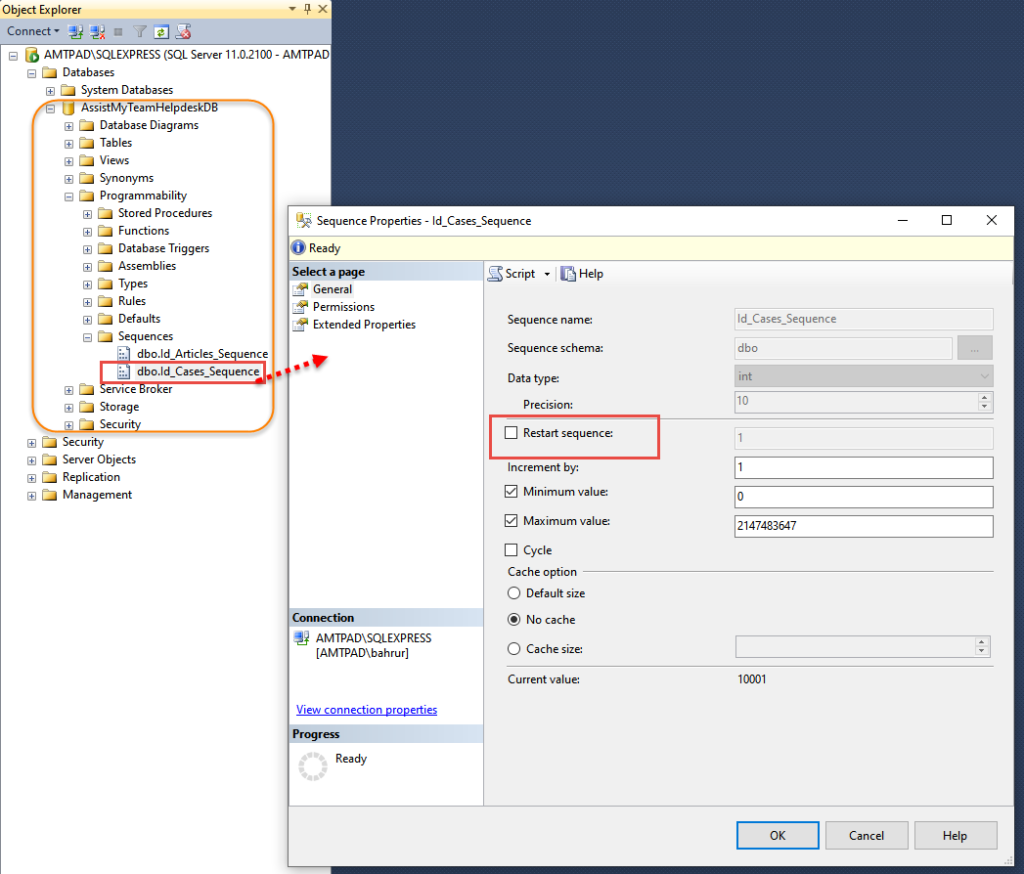Screen dimensions: 1024x874
Task: Open the Script dropdown arrow
Action: point(546,273)
